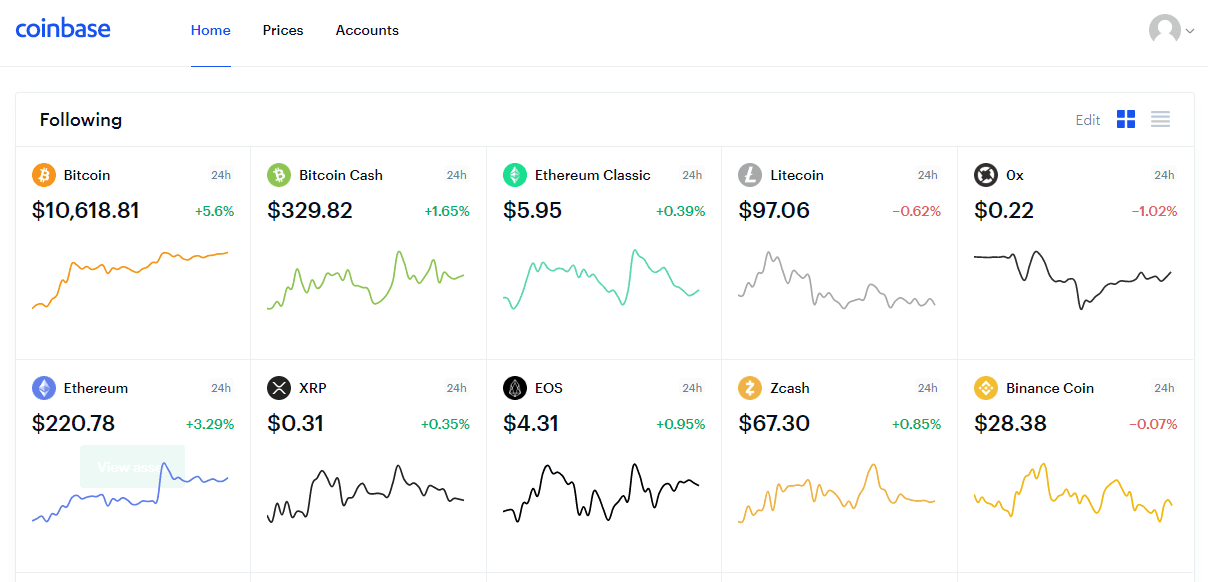Click the EOS price chart
The image size is (1208, 582).
601,492
